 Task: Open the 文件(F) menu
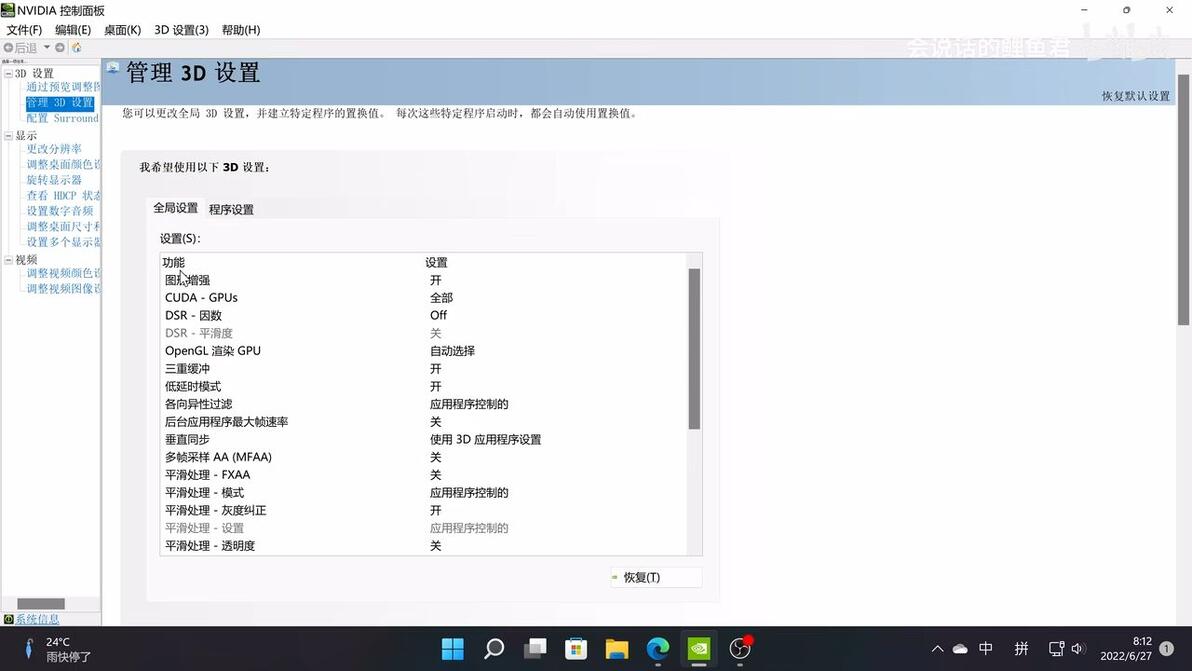coord(24,30)
